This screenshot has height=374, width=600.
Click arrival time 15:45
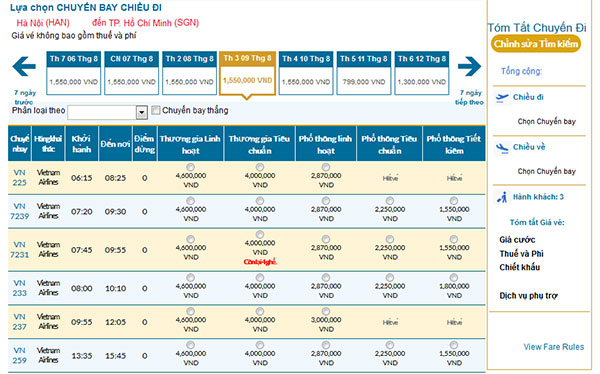[x=115, y=356]
